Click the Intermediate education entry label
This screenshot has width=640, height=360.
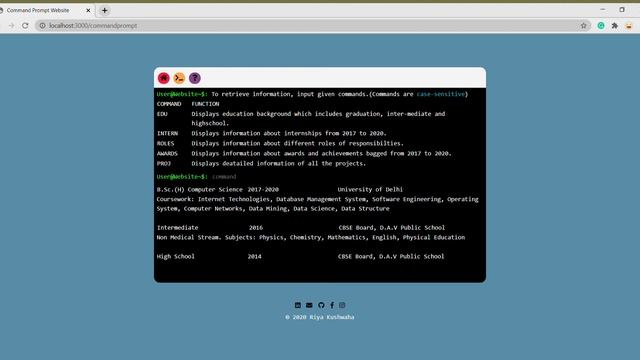pos(178,228)
